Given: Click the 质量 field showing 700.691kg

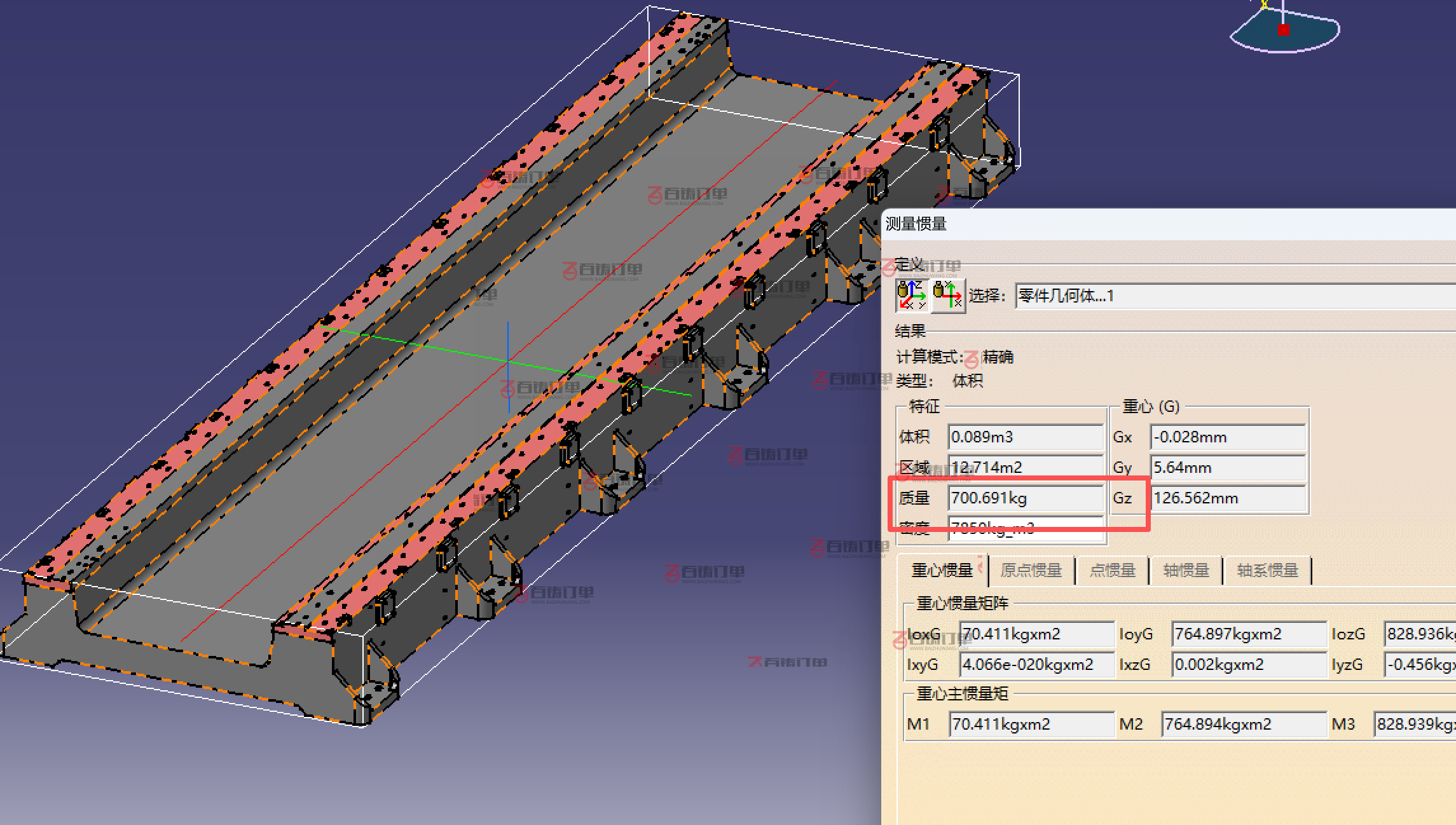Looking at the screenshot, I should [x=1025, y=498].
